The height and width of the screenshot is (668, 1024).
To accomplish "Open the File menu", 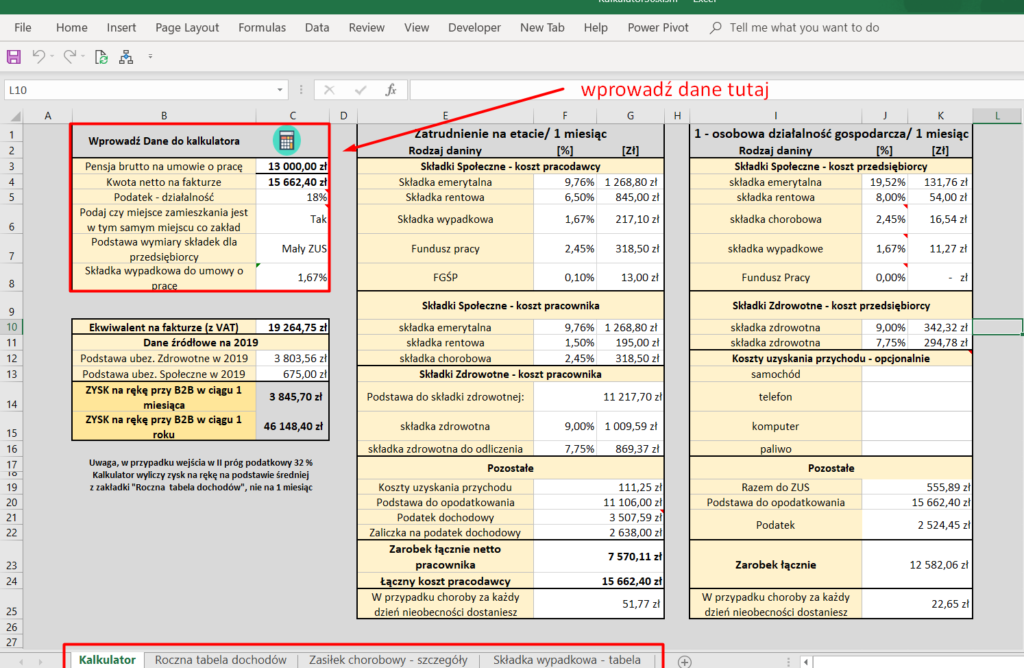I will coord(22,27).
